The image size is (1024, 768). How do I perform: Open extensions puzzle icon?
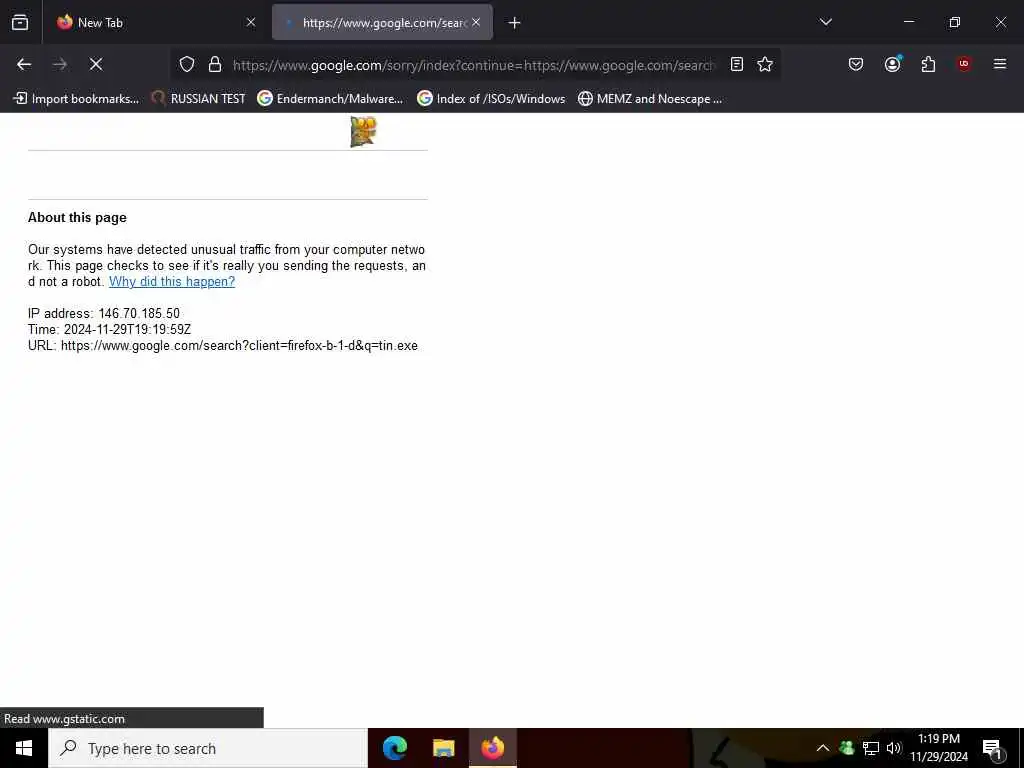[x=928, y=64]
